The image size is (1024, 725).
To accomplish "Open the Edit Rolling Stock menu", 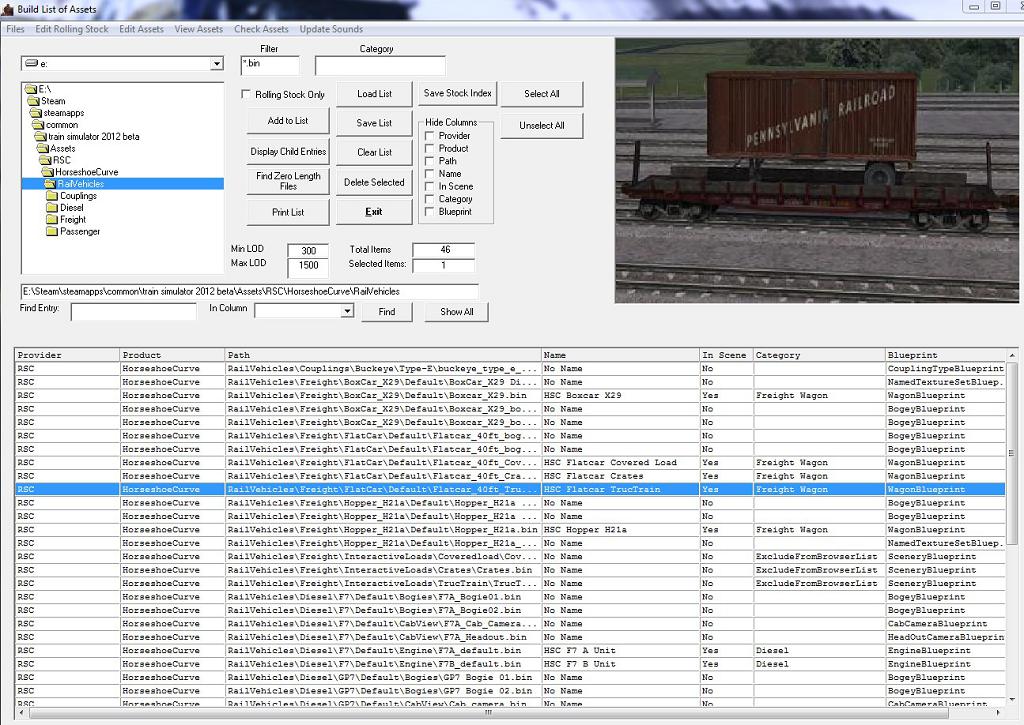I will point(72,29).
